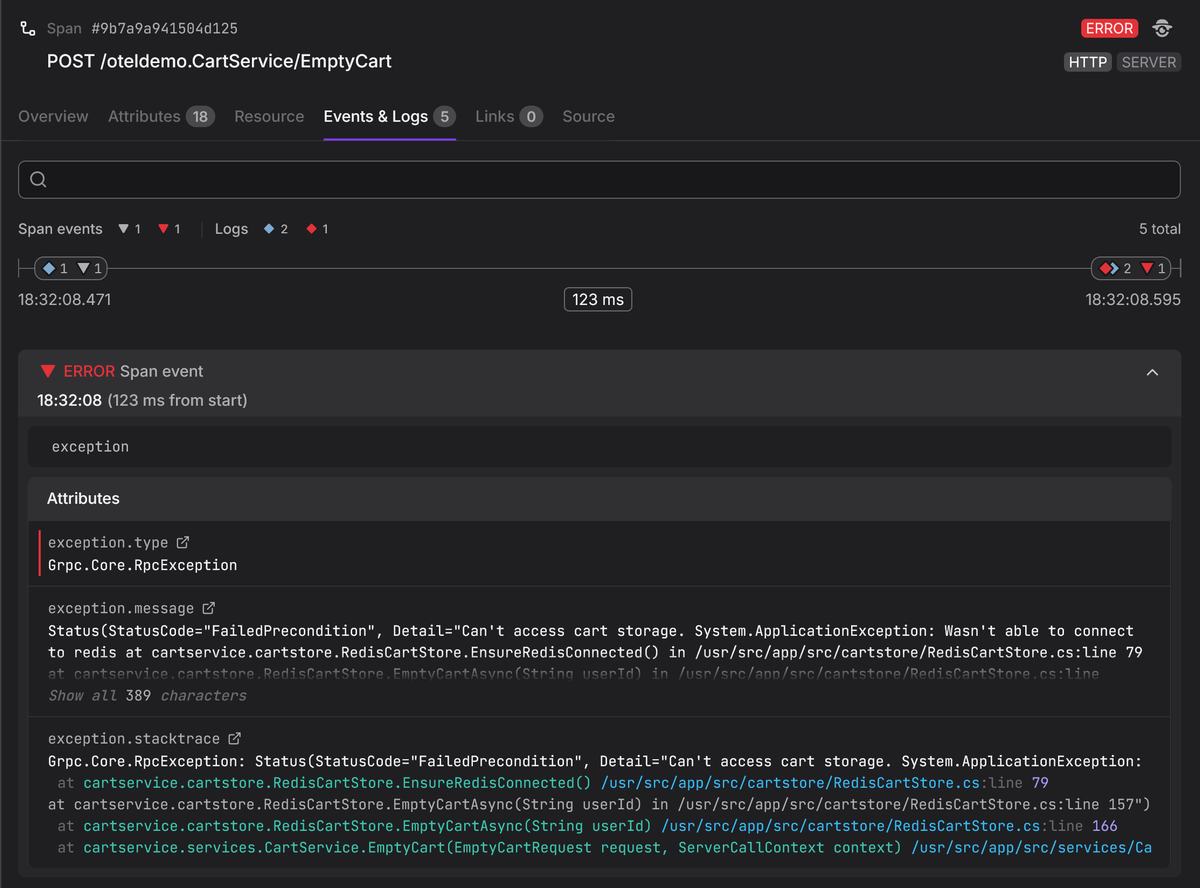
Task: Click the HTTP badge in header
Action: tap(1088, 62)
